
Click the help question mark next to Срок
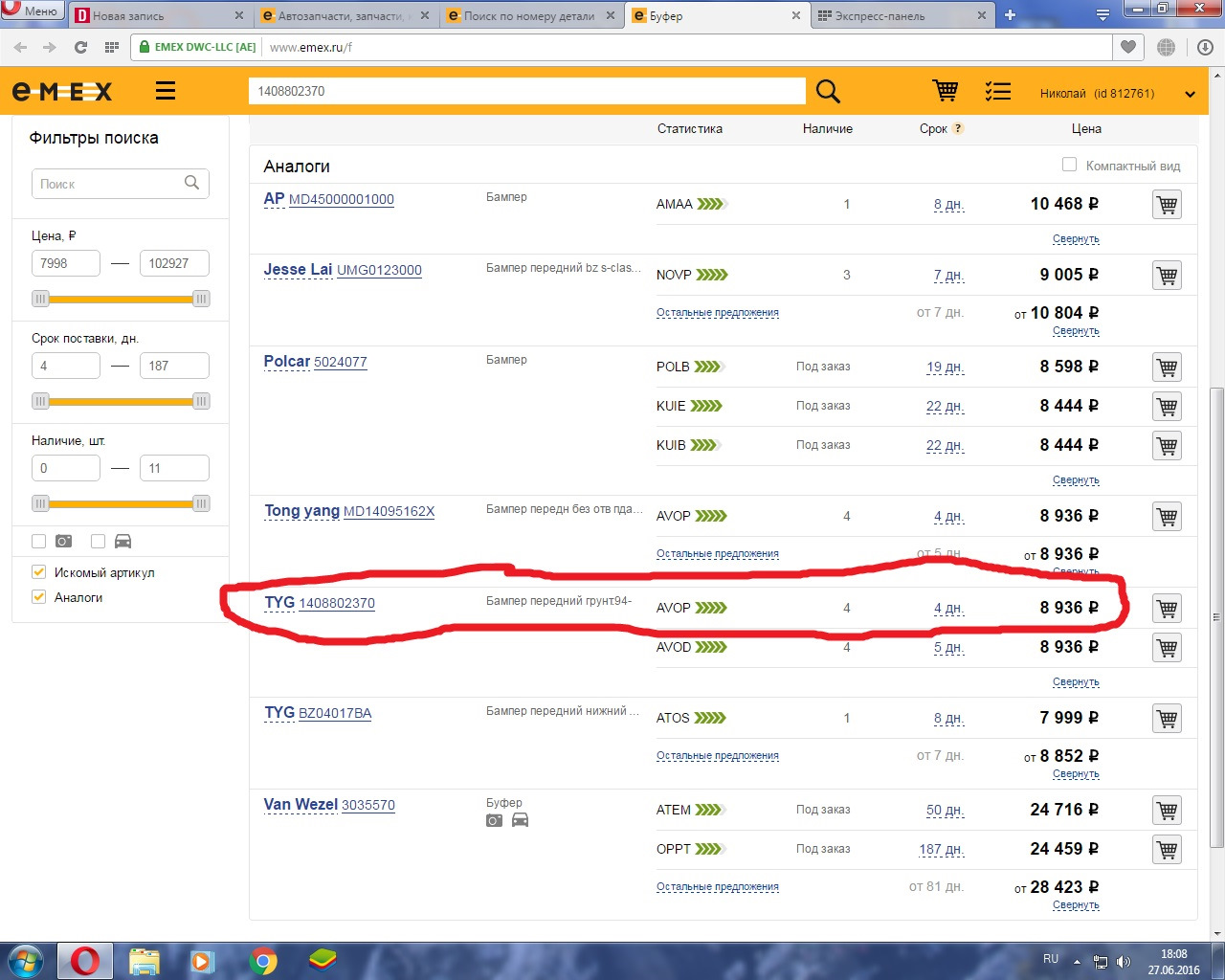958,128
